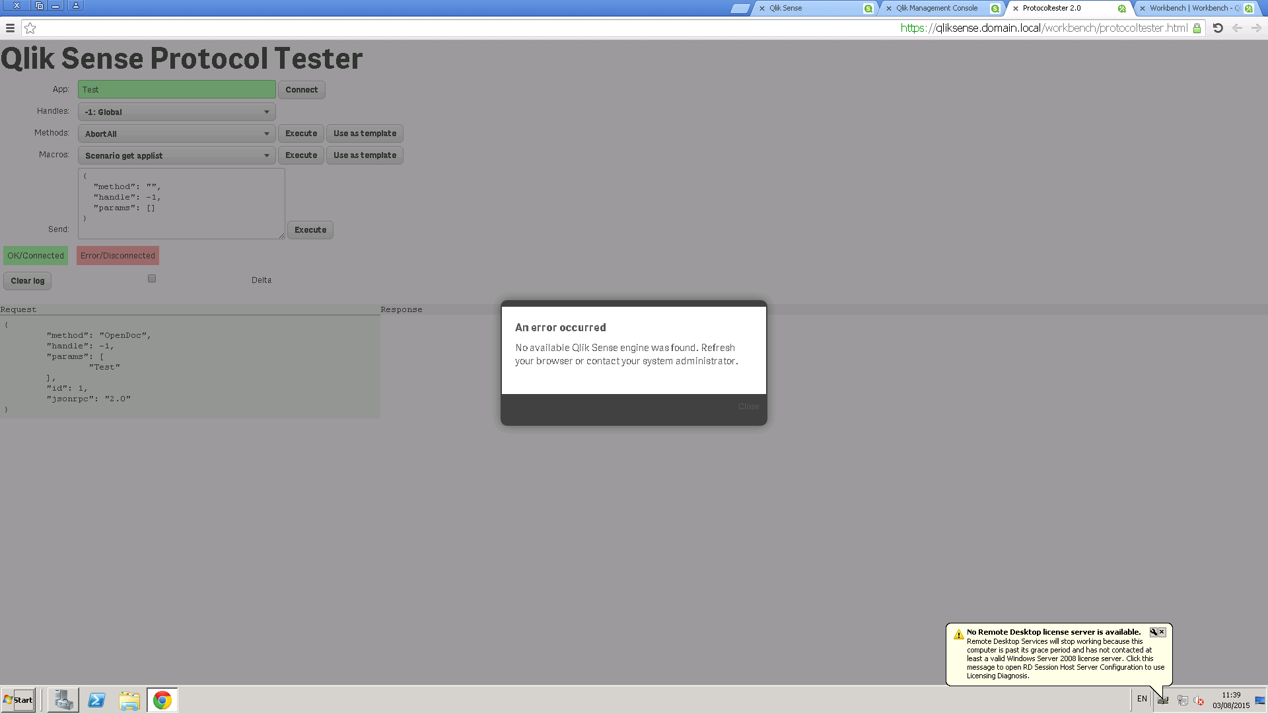Click the Connect button

point(301,90)
